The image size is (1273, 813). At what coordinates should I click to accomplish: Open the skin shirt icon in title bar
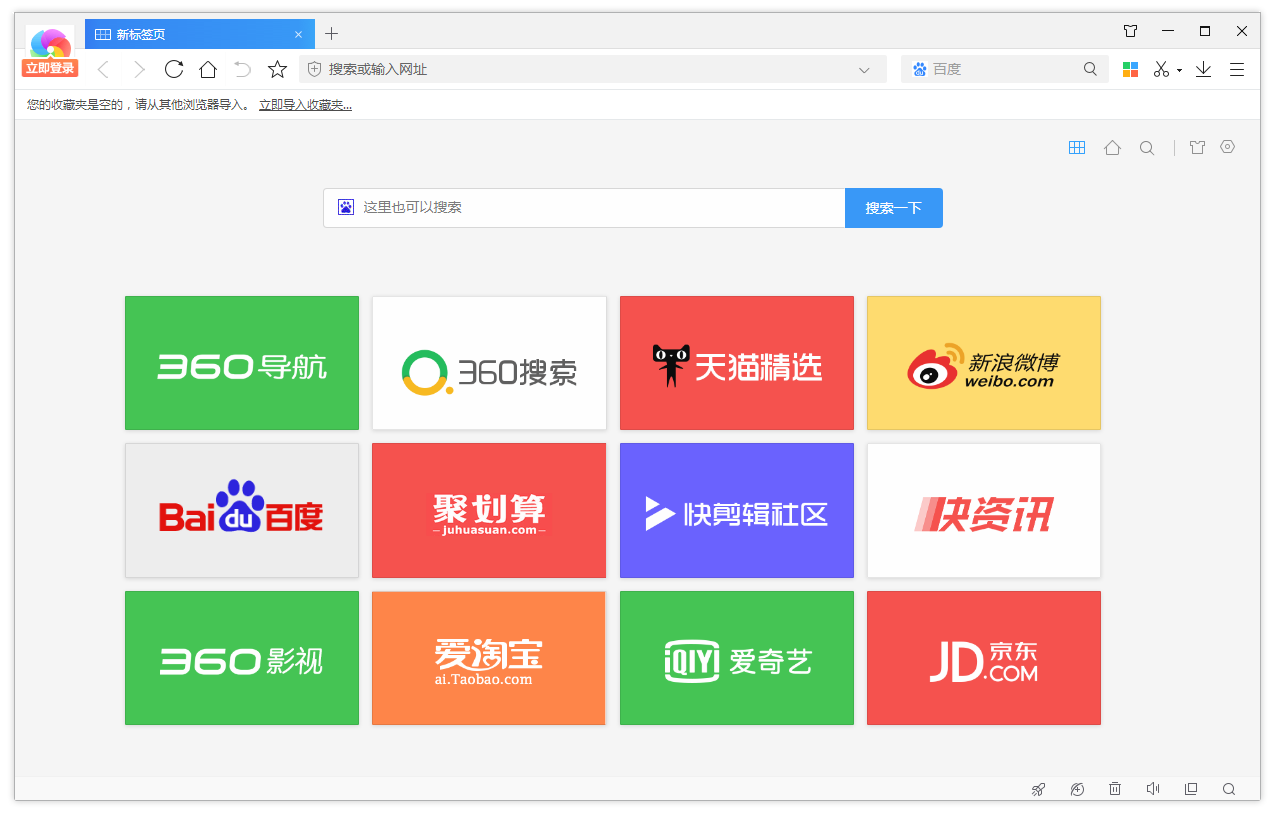pyautogui.click(x=1130, y=31)
